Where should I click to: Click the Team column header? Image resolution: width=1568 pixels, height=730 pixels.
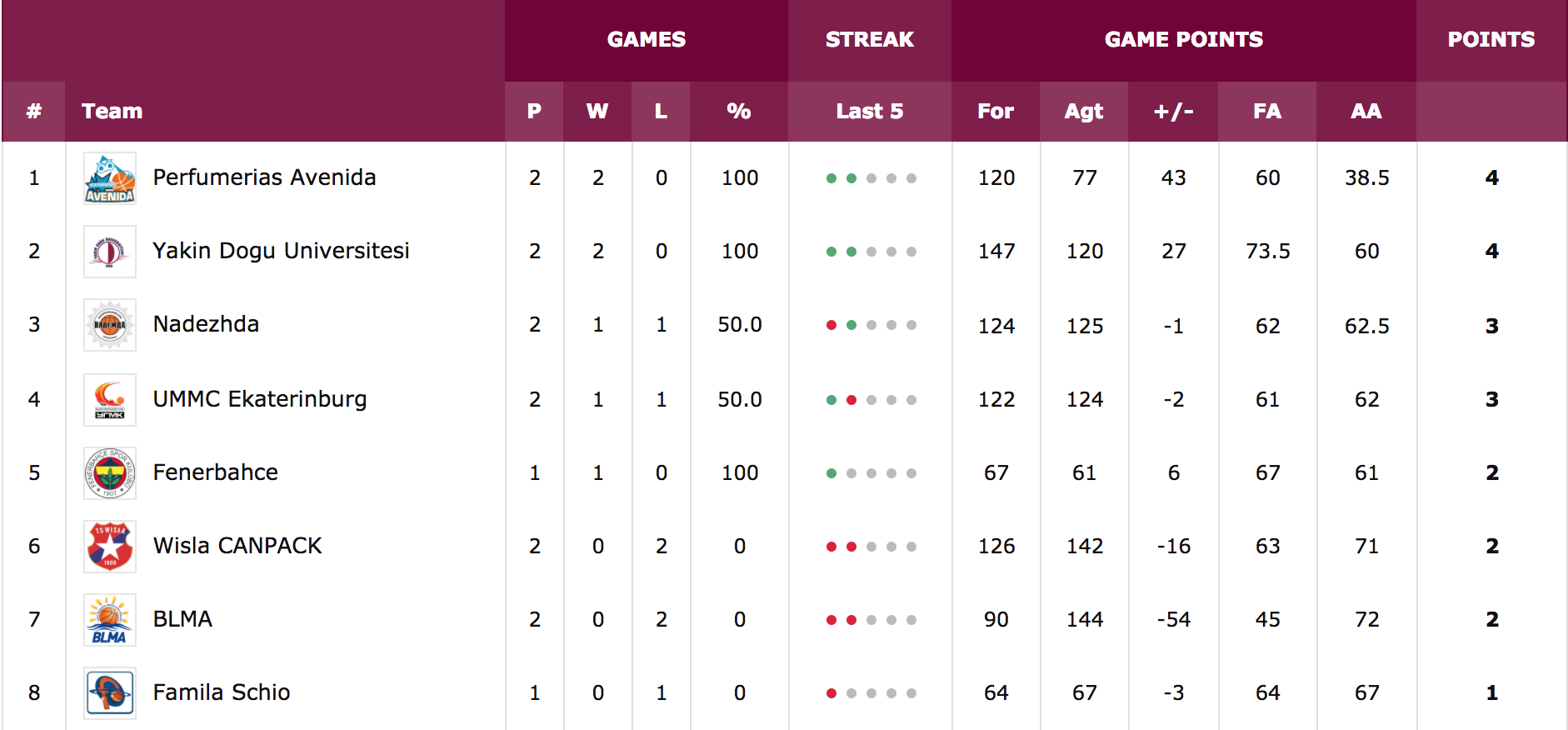(x=112, y=111)
